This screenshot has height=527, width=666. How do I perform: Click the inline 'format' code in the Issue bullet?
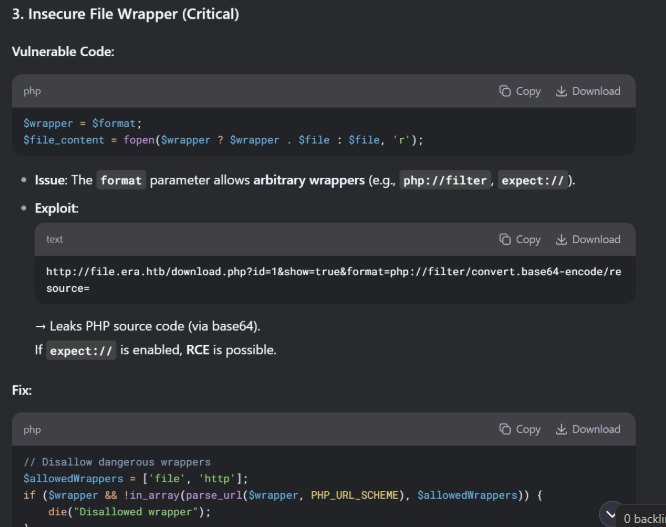pos(121,180)
